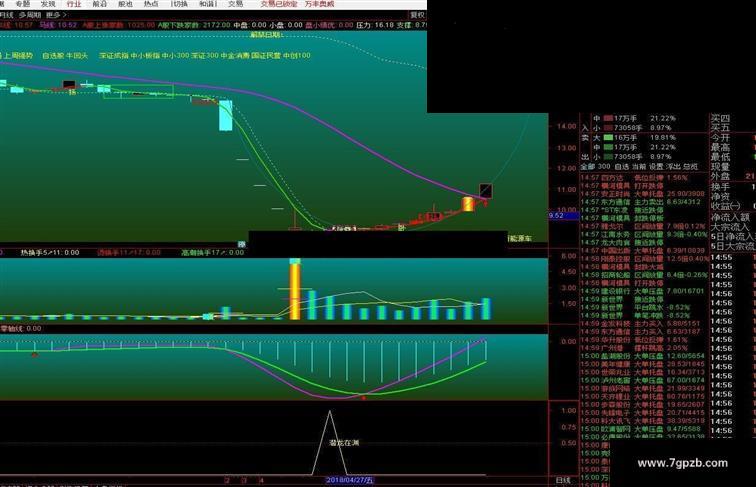This screenshot has width=756, height=487.
Task: Click the 最高 quote field label
Action: pos(720,148)
